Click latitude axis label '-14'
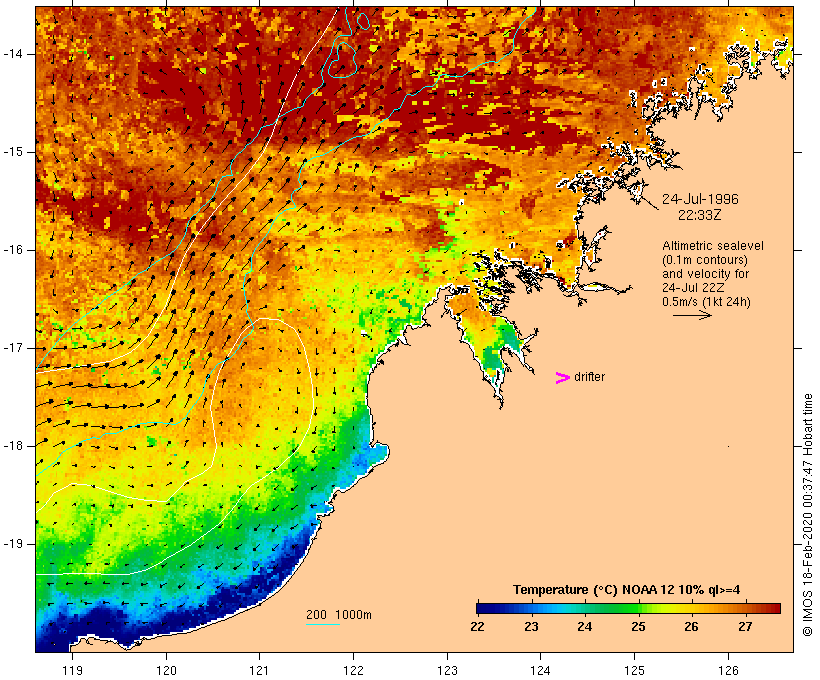Screen dimensions: 820x680 coord(12,54)
